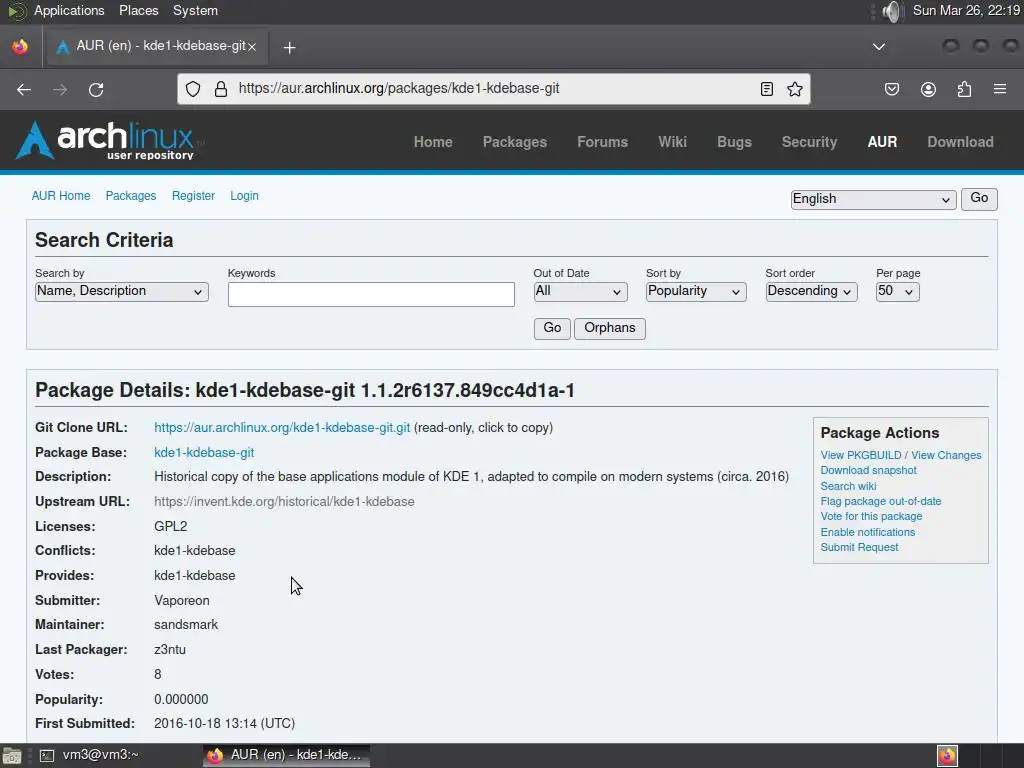
Task: Click the Keywords input field
Action: click(x=371, y=295)
